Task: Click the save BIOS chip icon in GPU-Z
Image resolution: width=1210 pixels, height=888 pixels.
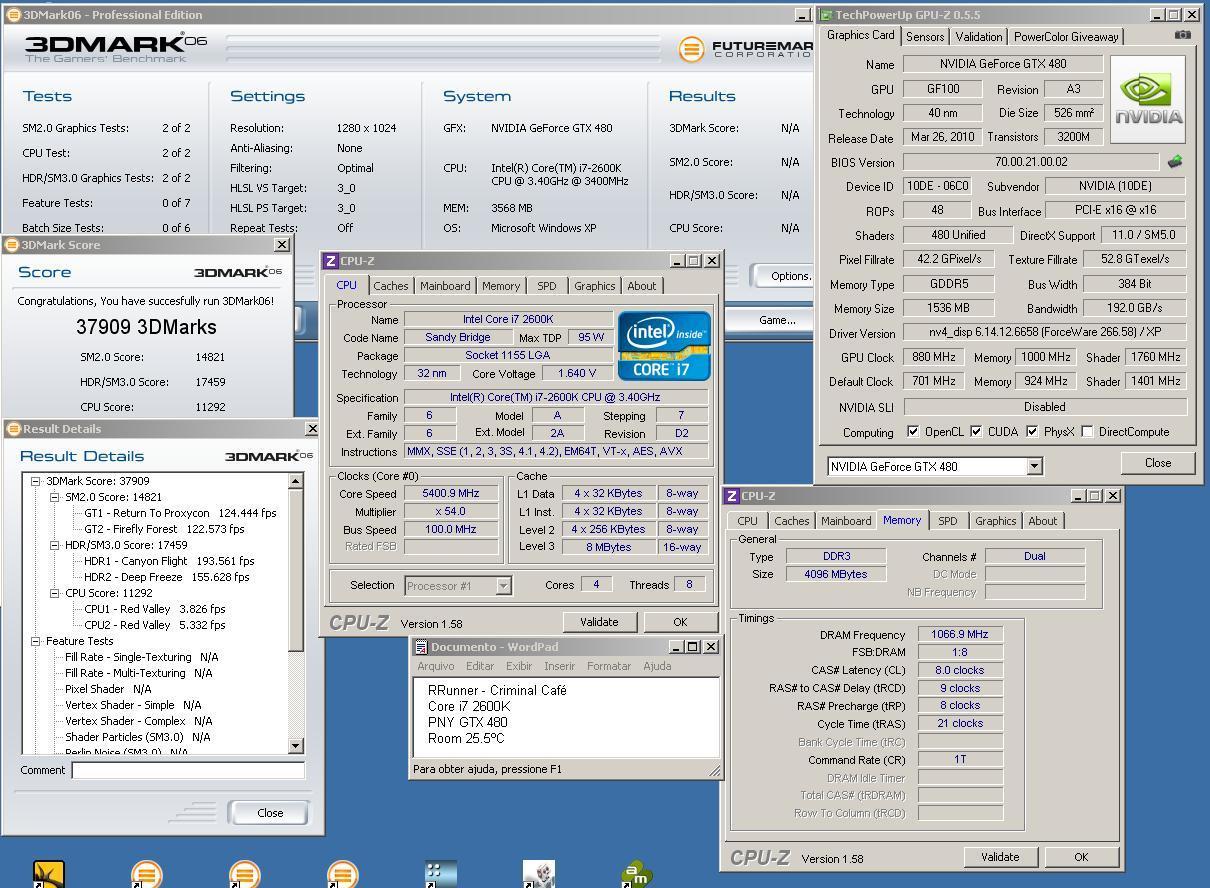Action: click(1175, 161)
